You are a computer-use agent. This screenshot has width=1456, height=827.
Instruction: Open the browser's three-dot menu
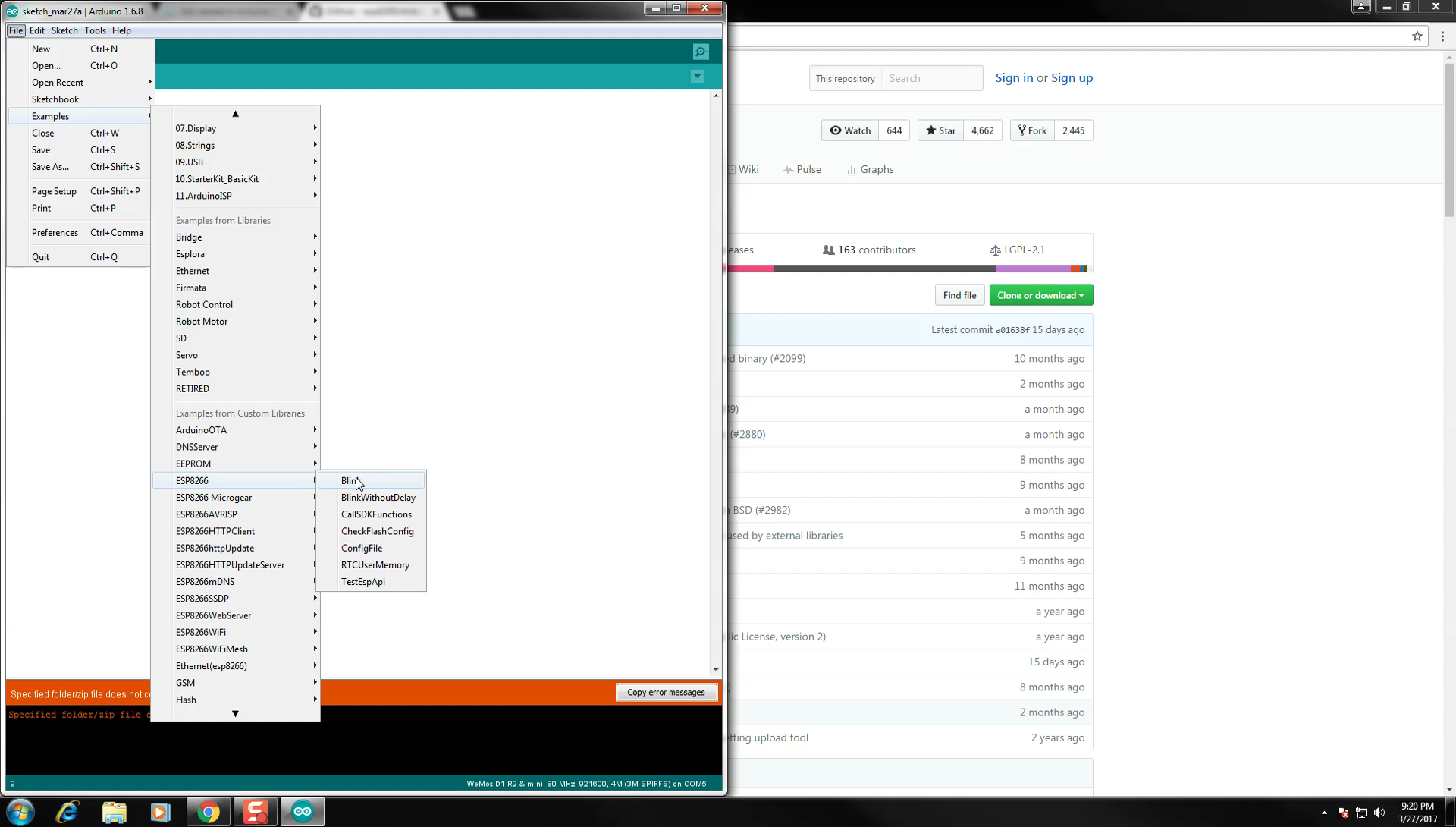pos(1443,36)
